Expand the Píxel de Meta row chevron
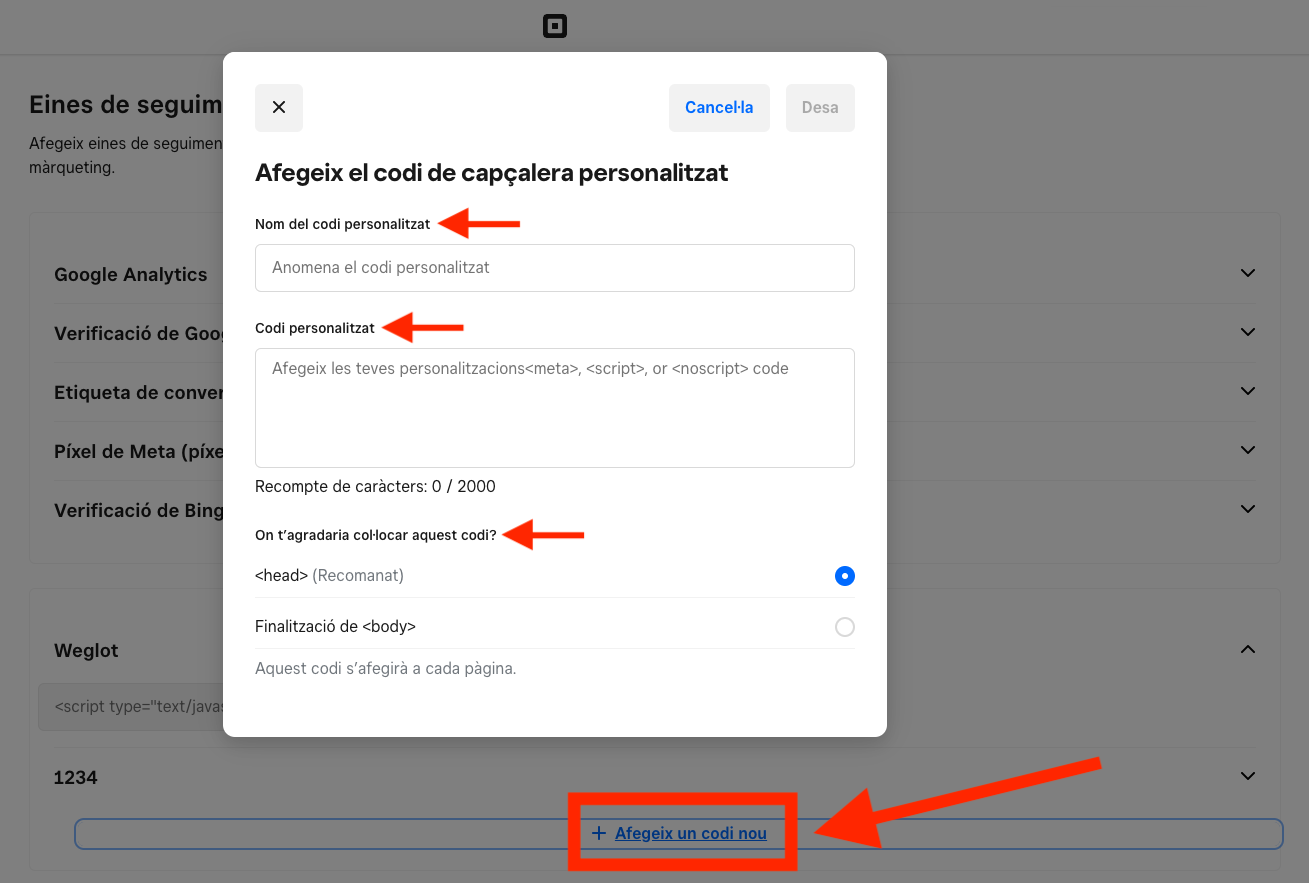The height and width of the screenshot is (883, 1309). 1247,450
